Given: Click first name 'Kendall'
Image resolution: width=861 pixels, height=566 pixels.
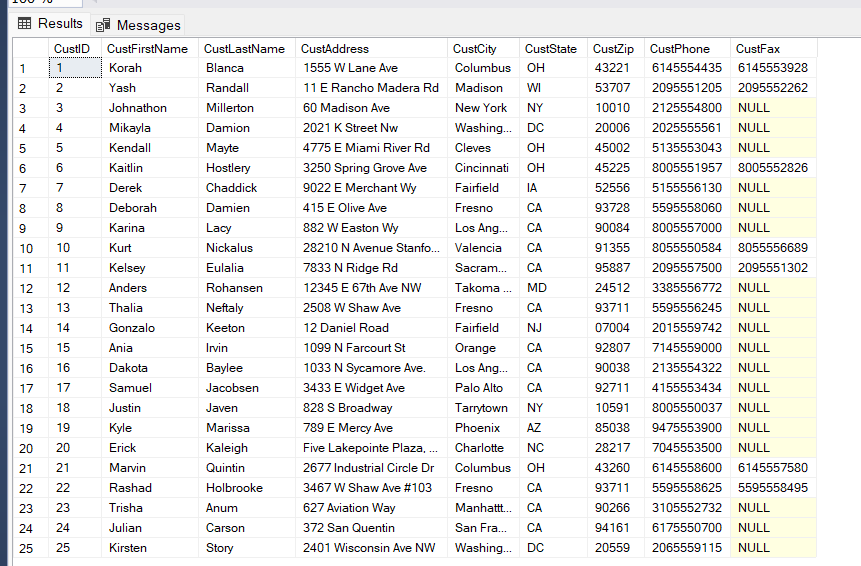Looking at the screenshot, I should pos(150,148).
